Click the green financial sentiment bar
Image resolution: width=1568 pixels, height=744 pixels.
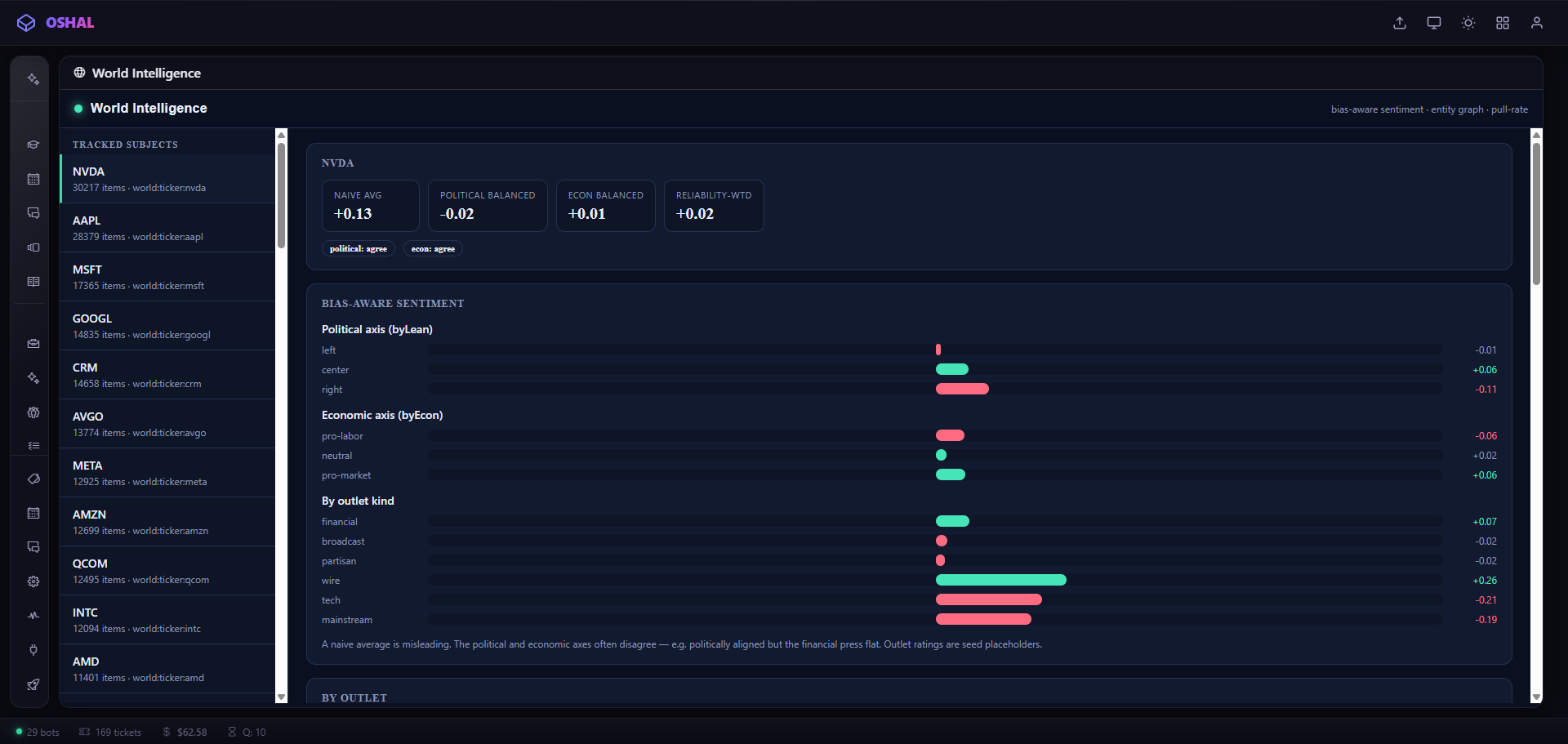coord(952,521)
